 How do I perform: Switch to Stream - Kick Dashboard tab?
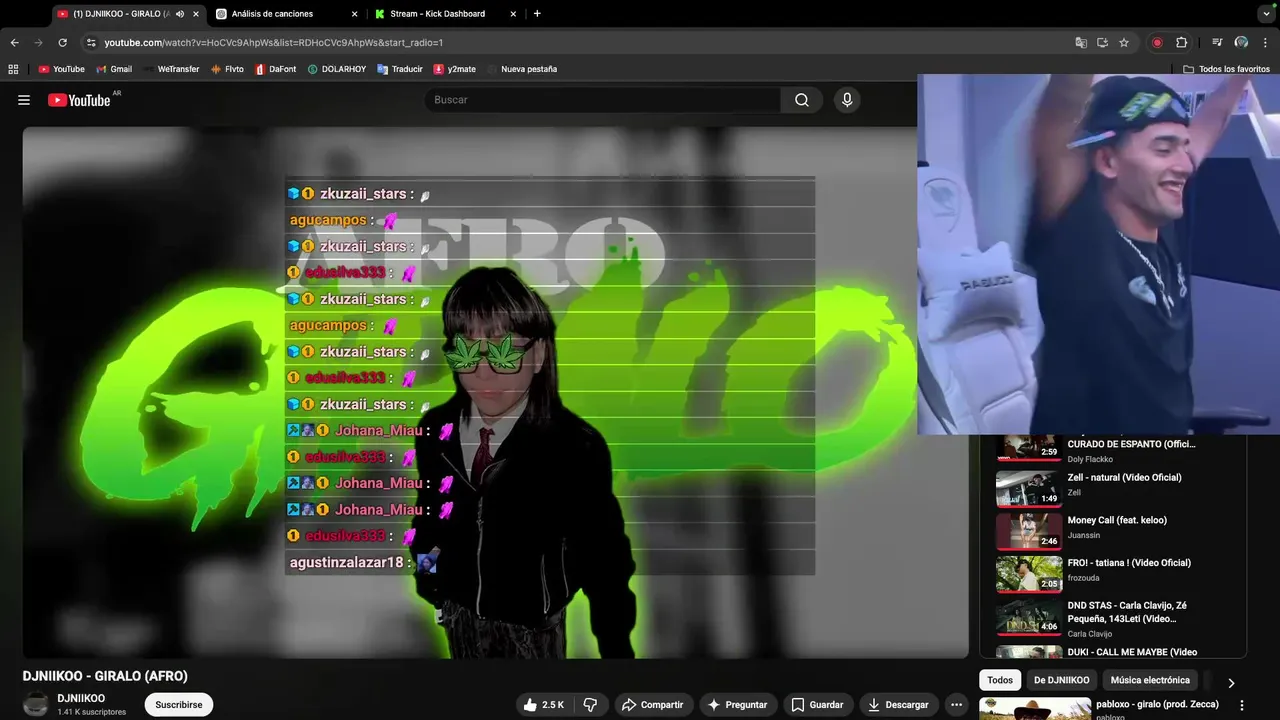click(x=446, y=14)
